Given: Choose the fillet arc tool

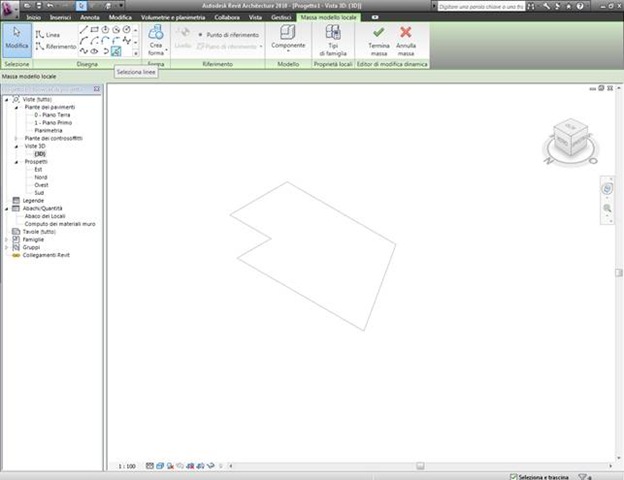Looking at the screenshot, I should tap(116, 41).
